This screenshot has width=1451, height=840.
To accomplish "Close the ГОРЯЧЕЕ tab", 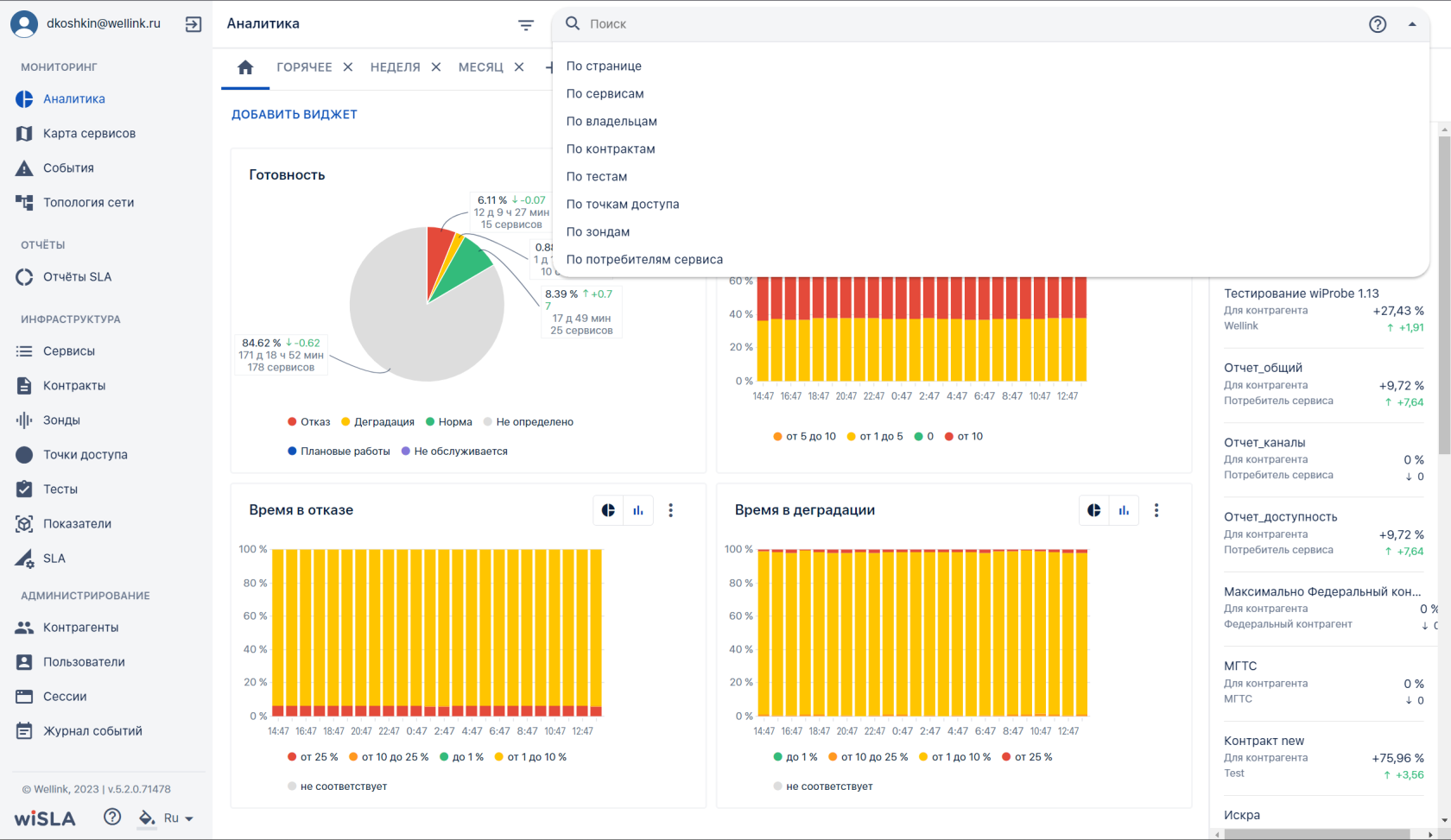I will click(x=348, y=67).
